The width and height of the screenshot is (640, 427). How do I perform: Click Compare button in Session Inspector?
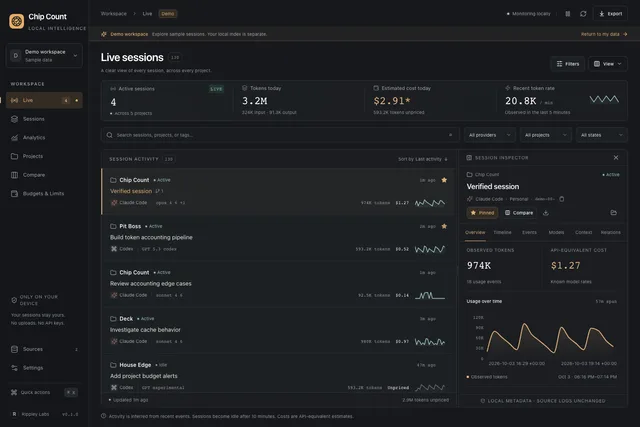[x=519, y=213]
